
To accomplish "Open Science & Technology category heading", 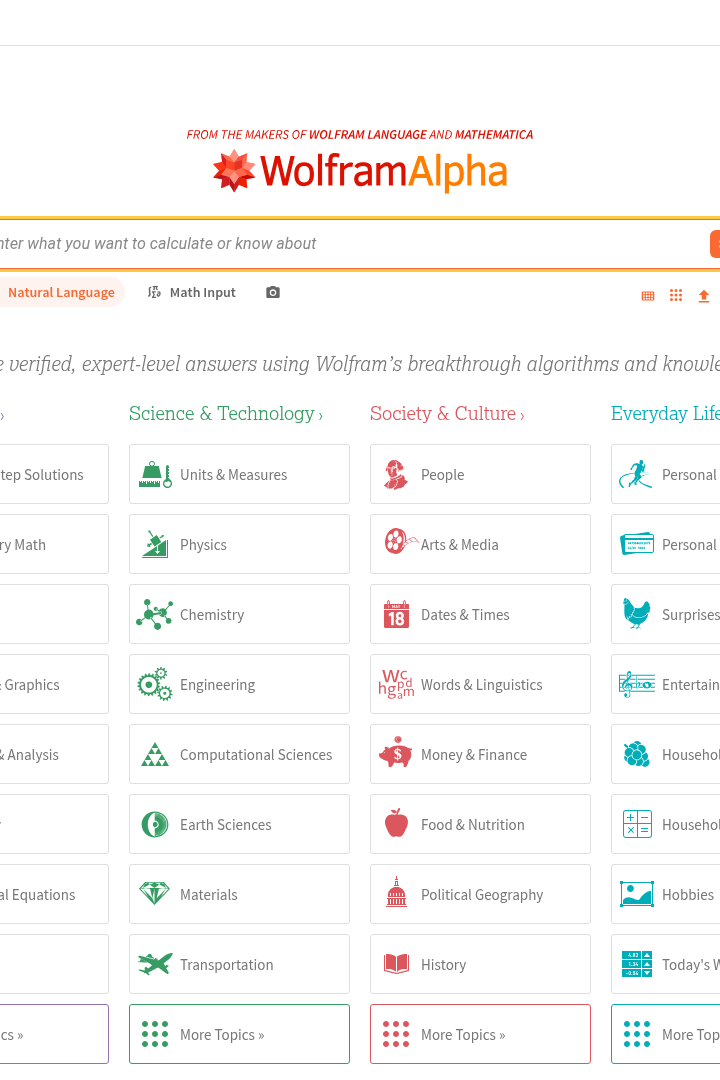I will (226, 413).
